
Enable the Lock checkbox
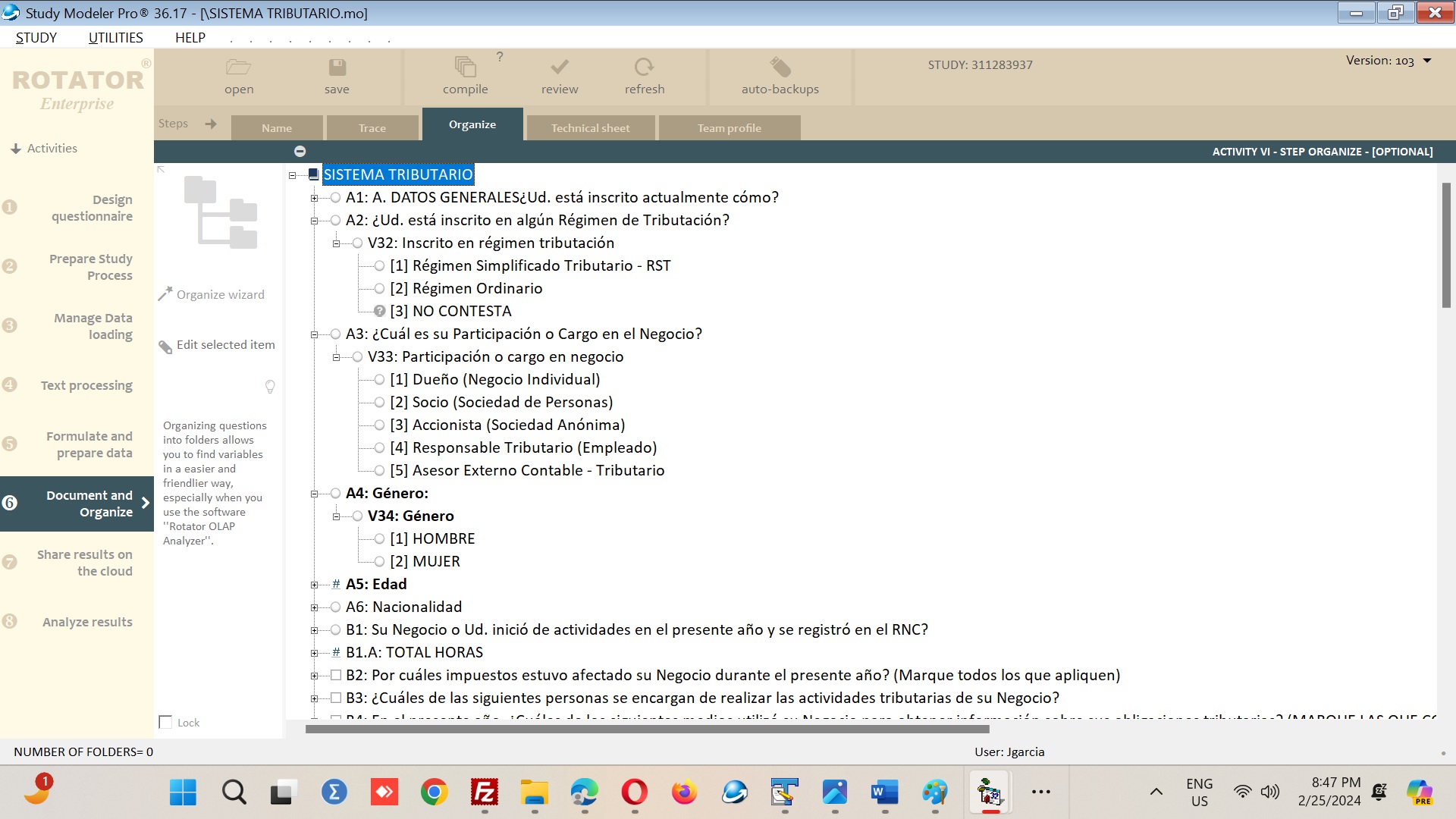click(165, 722)
